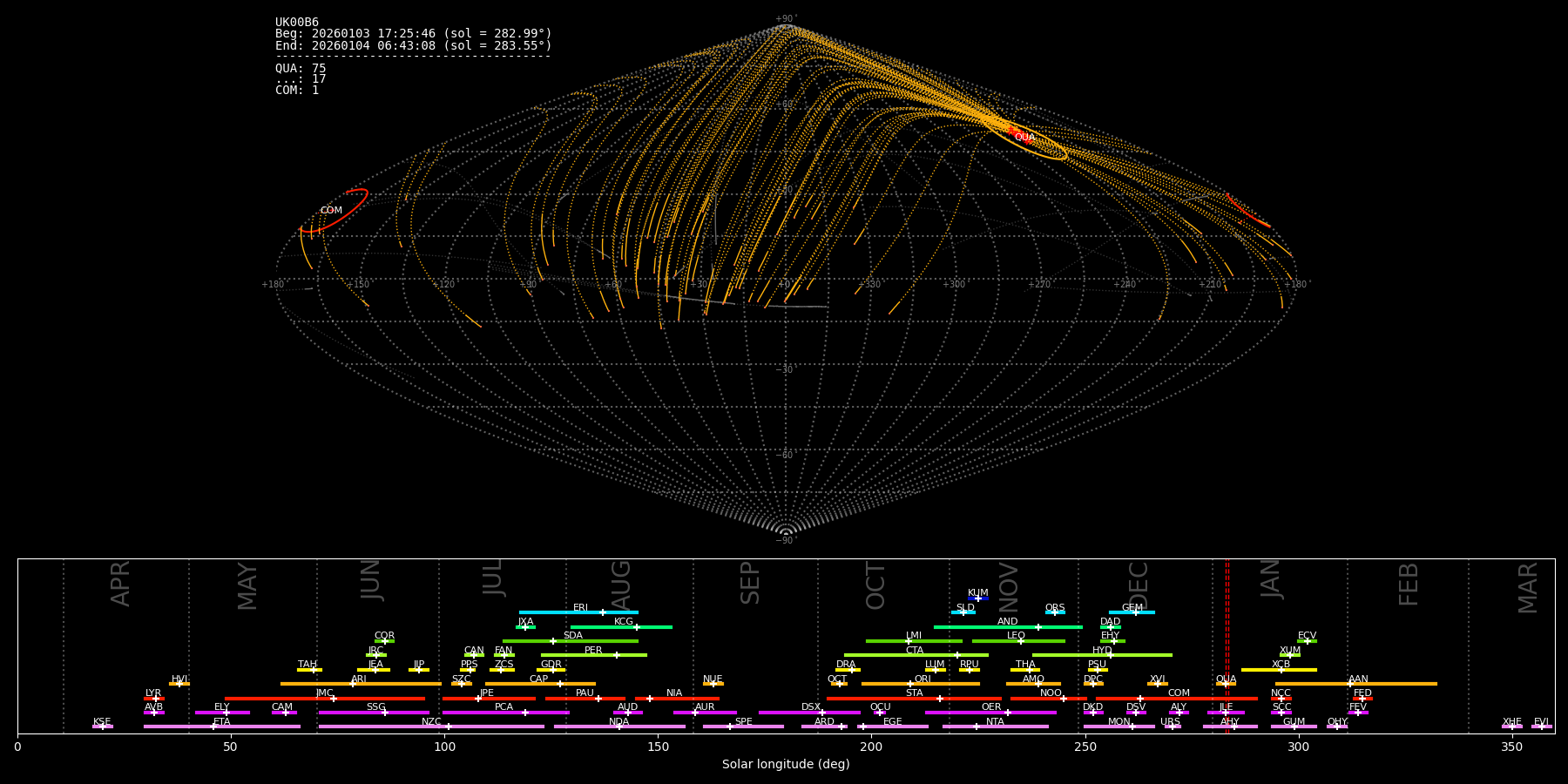1568x784 pixels.
Task: Click the LYR shower label
Action: 153,693
